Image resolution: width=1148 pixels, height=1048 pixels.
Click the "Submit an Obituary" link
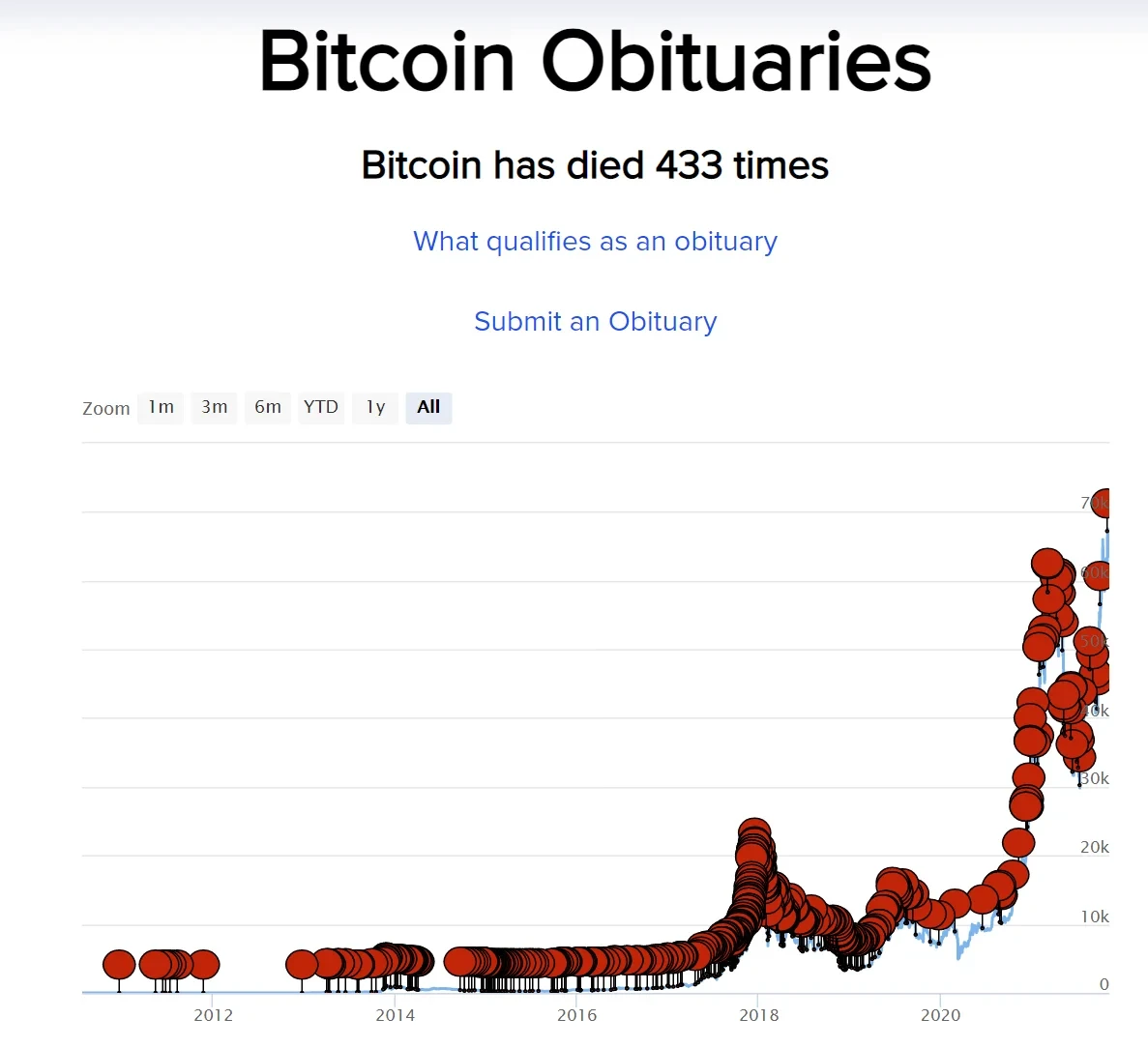[x=595, y=322]
